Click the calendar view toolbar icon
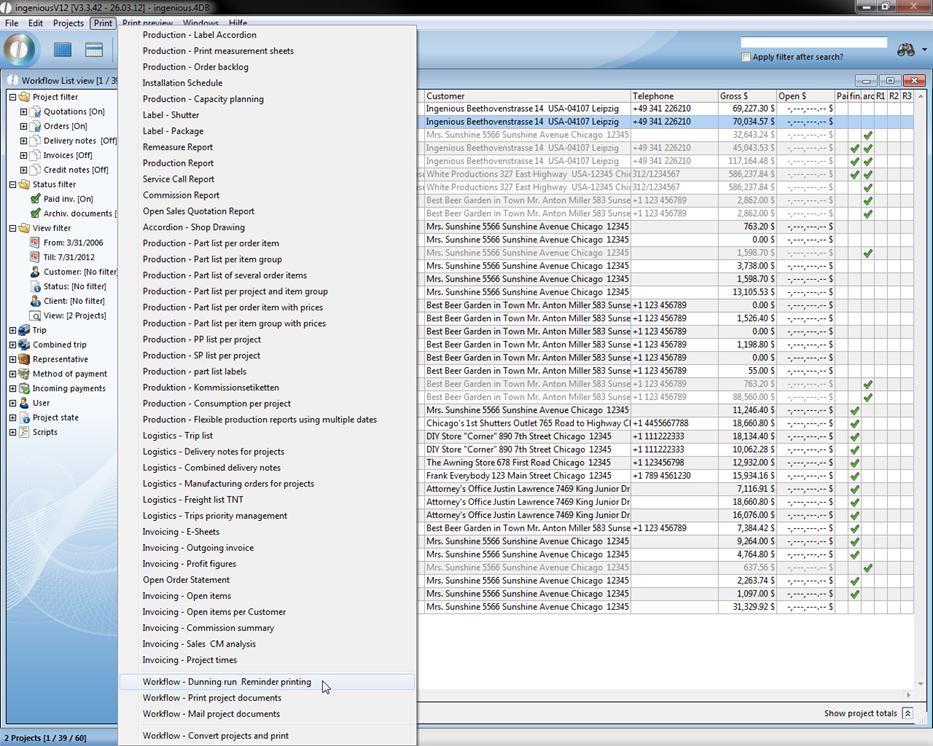Screen dimensions: 933x746 click(x=94, y=50)
